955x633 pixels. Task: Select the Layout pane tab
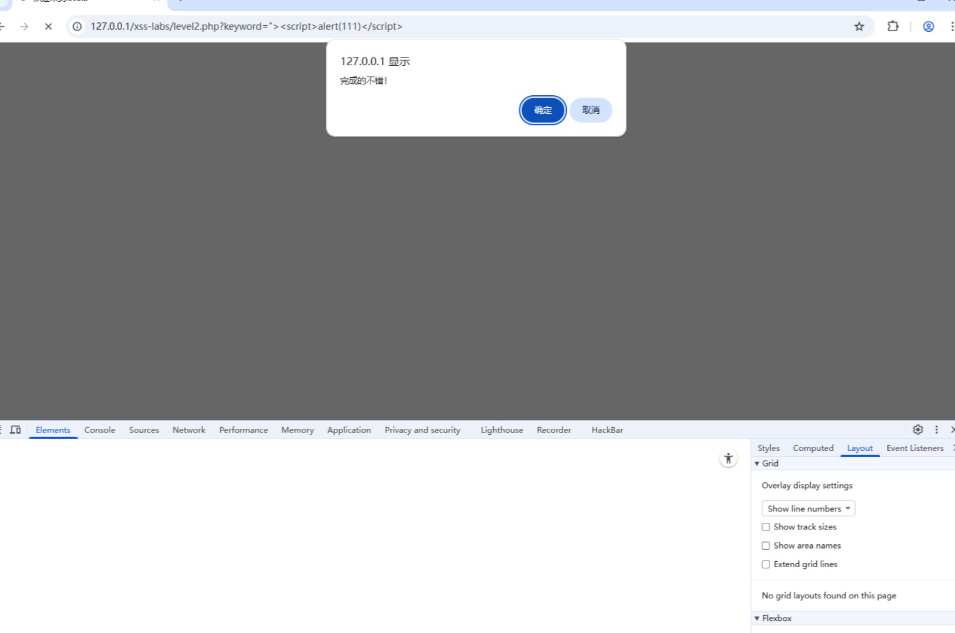tap(860, 448)
